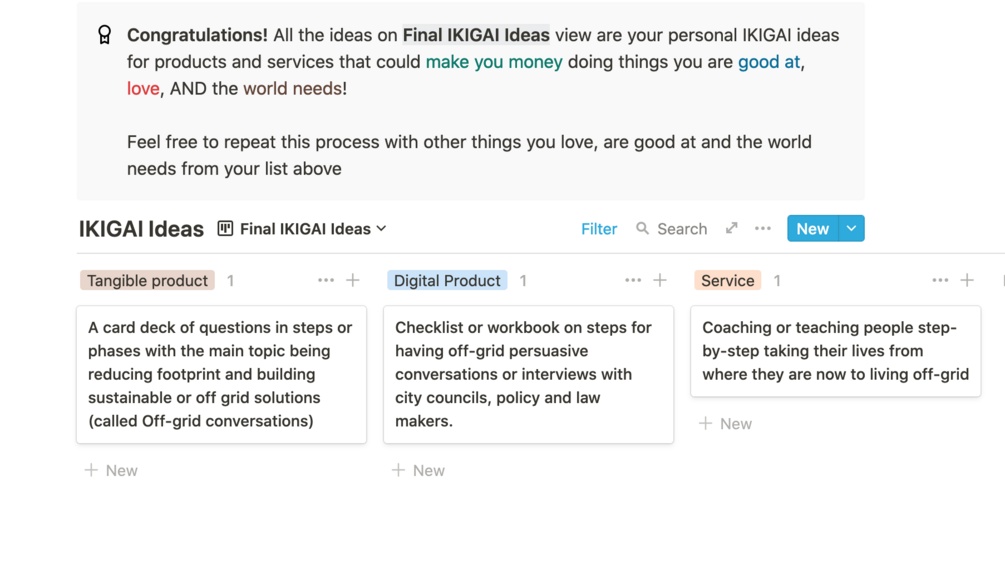1005x579 pixels.
Task: Click the award ribbon callout icon
Action: click(x=105, y=35)
